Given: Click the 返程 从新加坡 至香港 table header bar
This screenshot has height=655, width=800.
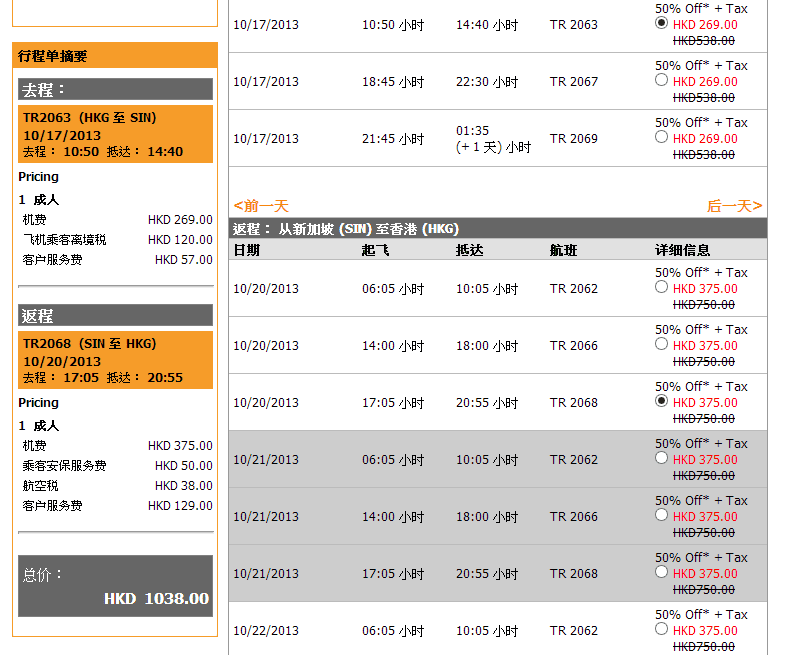Looking at the screenshot, I should [x=497, y=229].
